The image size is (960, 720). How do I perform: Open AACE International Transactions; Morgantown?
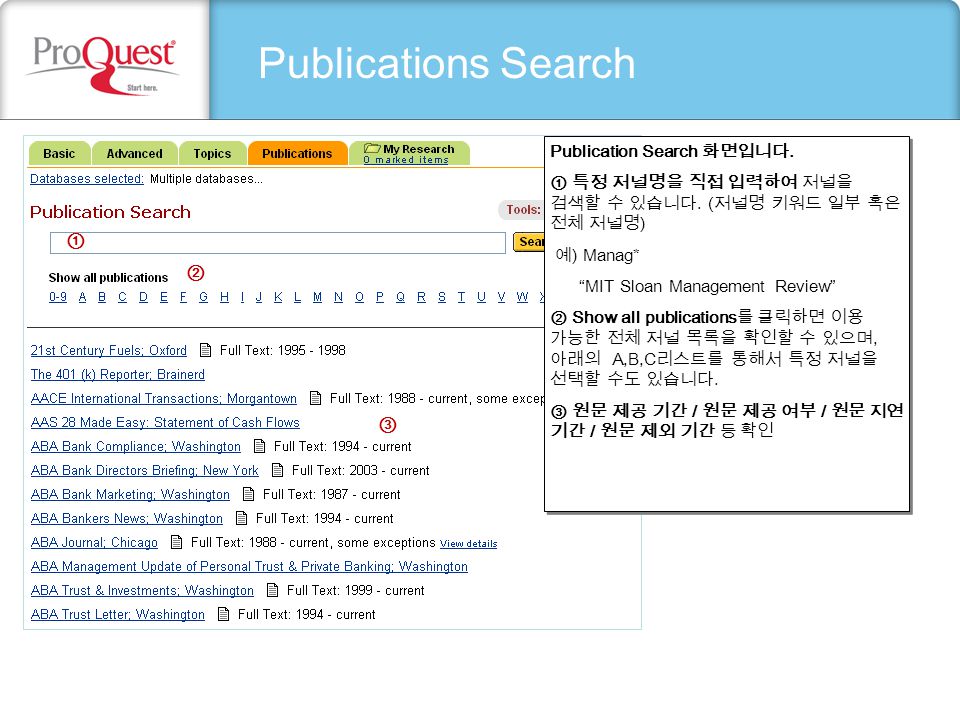[x=163, y=398]
